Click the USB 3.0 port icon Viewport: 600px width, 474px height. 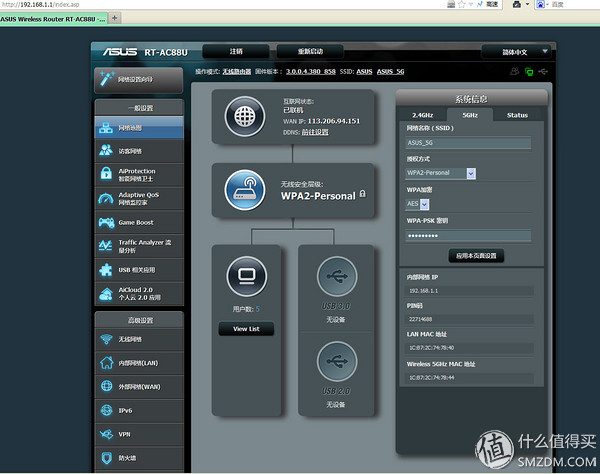tap(337, 277)
